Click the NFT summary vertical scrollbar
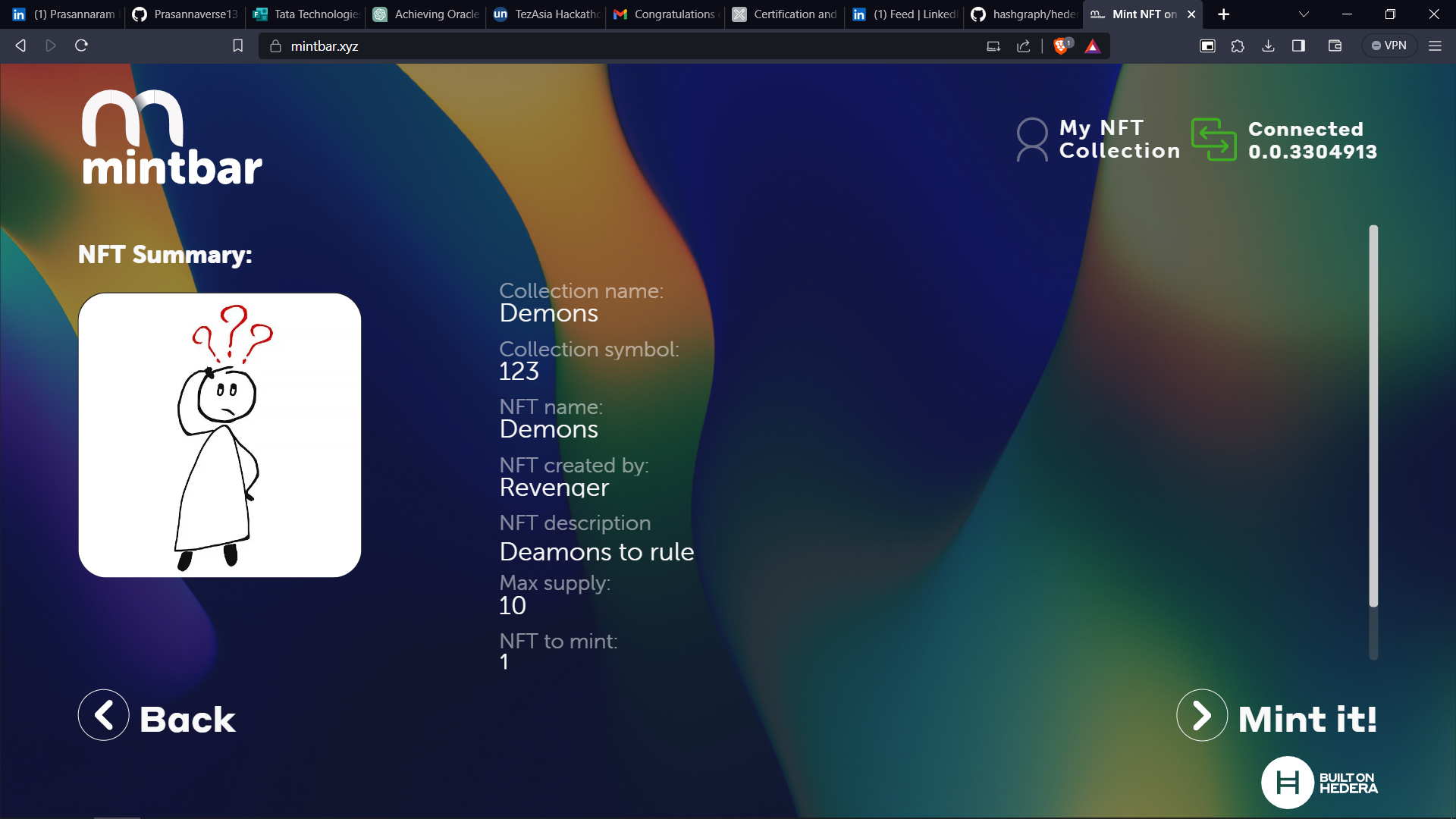The height and width of the screenshot is (819, 1456). tap(1373, 417)
